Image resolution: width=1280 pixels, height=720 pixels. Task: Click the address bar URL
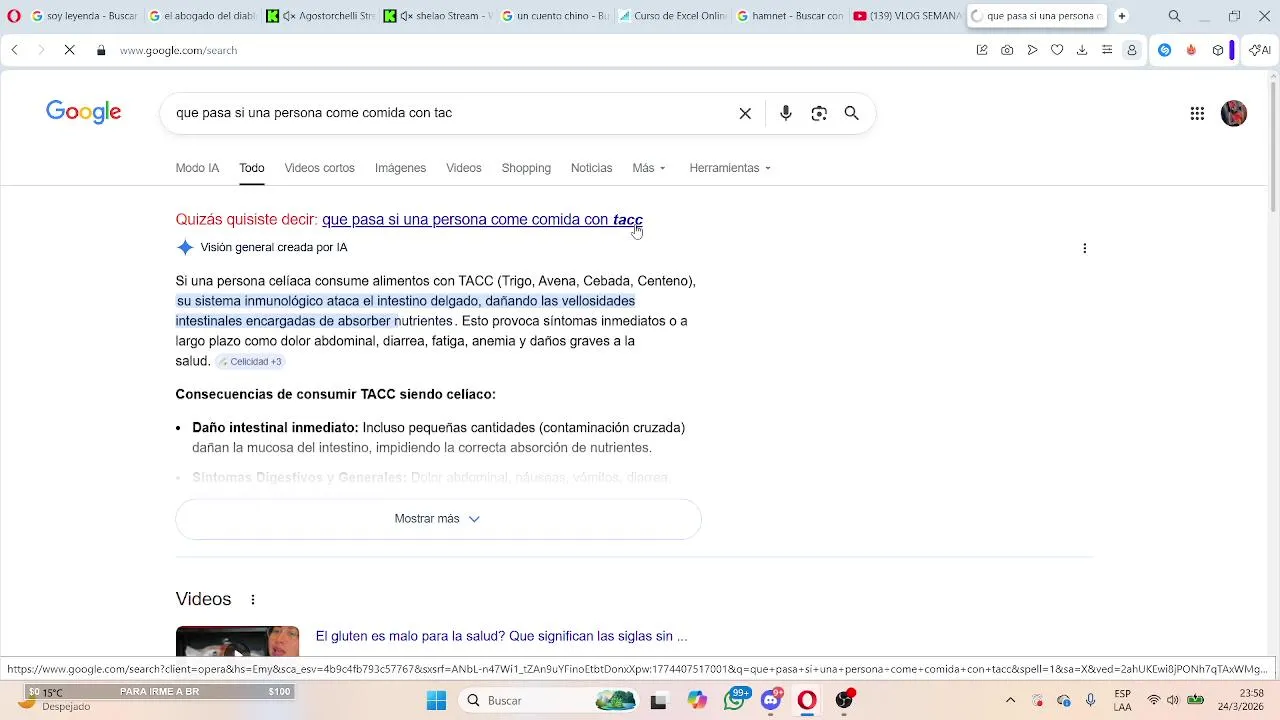[x=178, y=50]
